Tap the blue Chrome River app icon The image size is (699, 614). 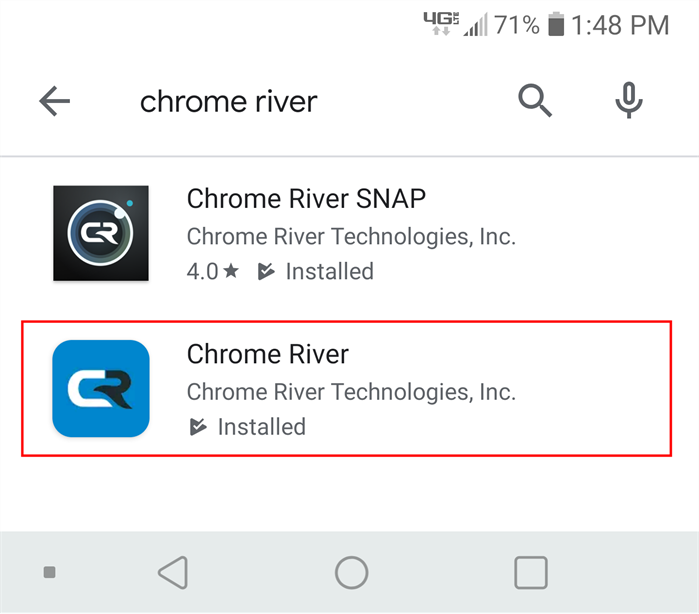[101, 388]
